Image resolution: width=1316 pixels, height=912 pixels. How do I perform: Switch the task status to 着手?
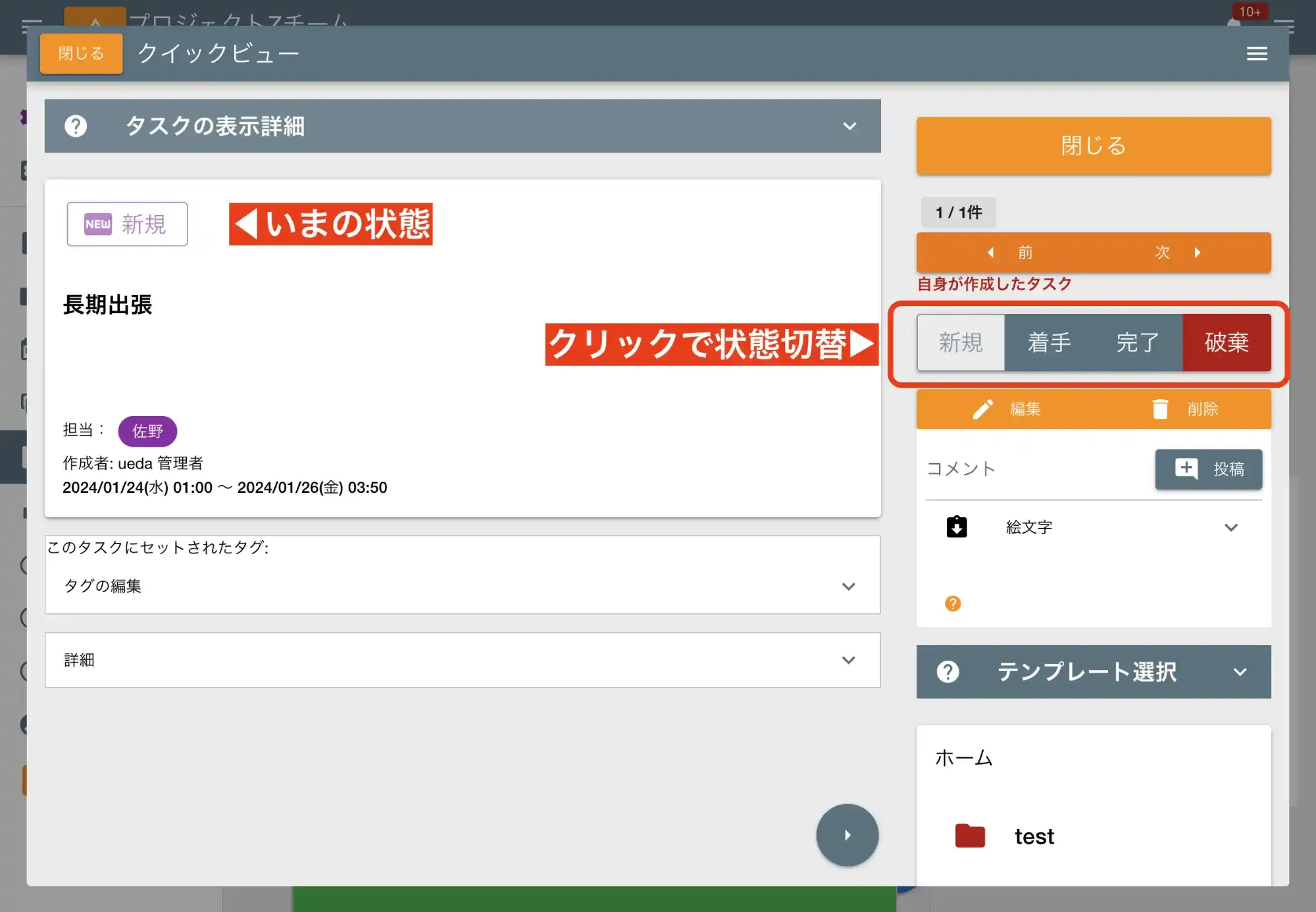(x=1048, y=342)
